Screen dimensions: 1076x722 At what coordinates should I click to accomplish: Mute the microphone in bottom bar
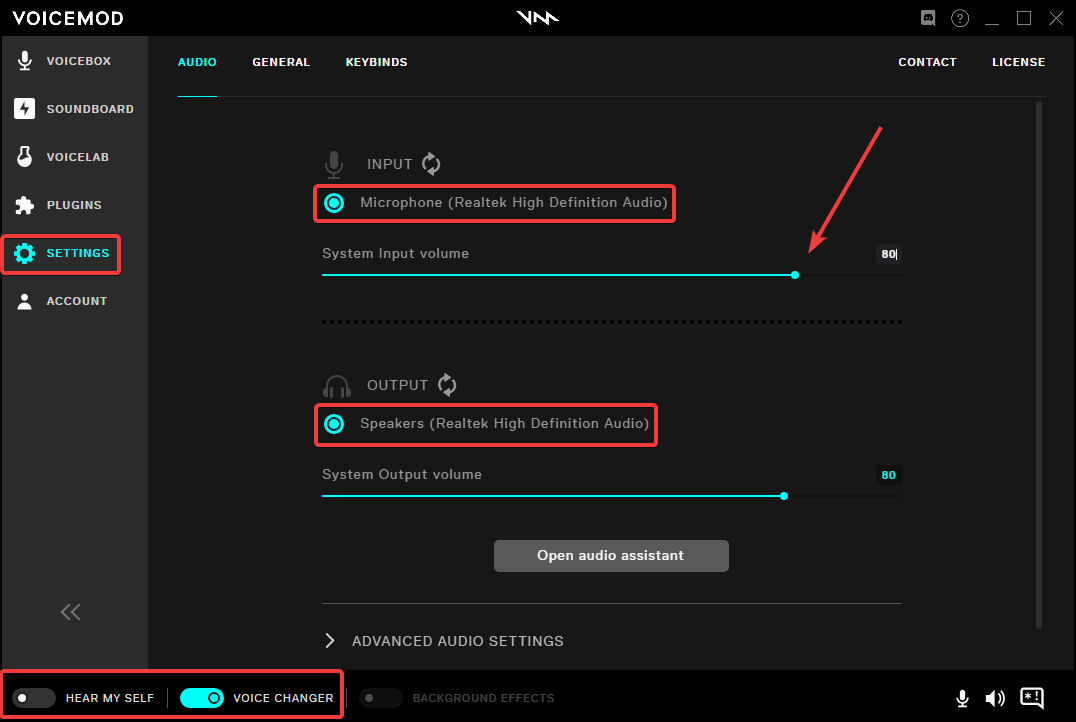point(963,699)
